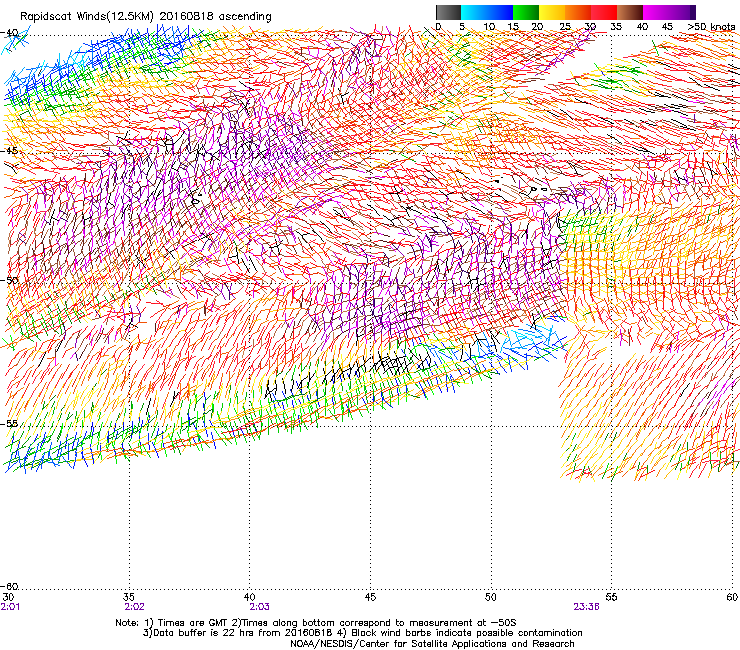Click the bottom-axis longitude label '45'
This screenshot has height=650, width=740.
point(370,598)
